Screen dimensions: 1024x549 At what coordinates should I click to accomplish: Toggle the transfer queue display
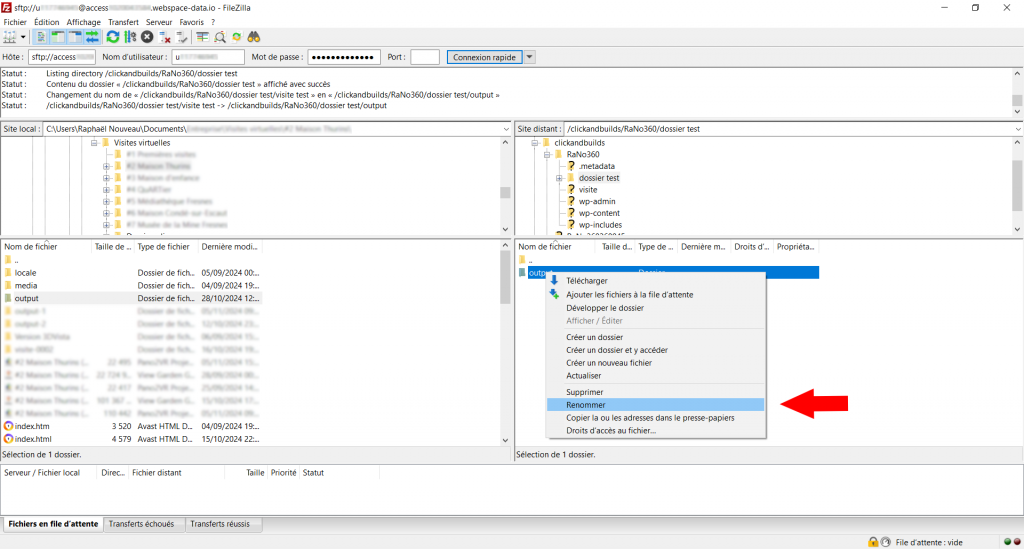[93, 37]
